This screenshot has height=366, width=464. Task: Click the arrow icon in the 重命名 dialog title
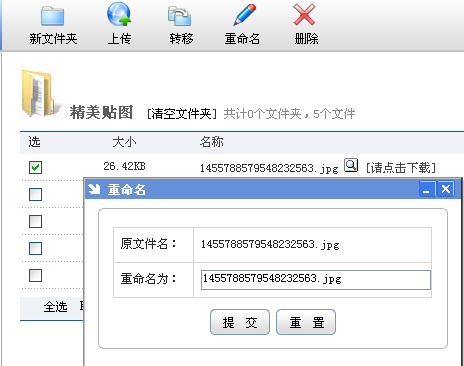click(94, 189)
